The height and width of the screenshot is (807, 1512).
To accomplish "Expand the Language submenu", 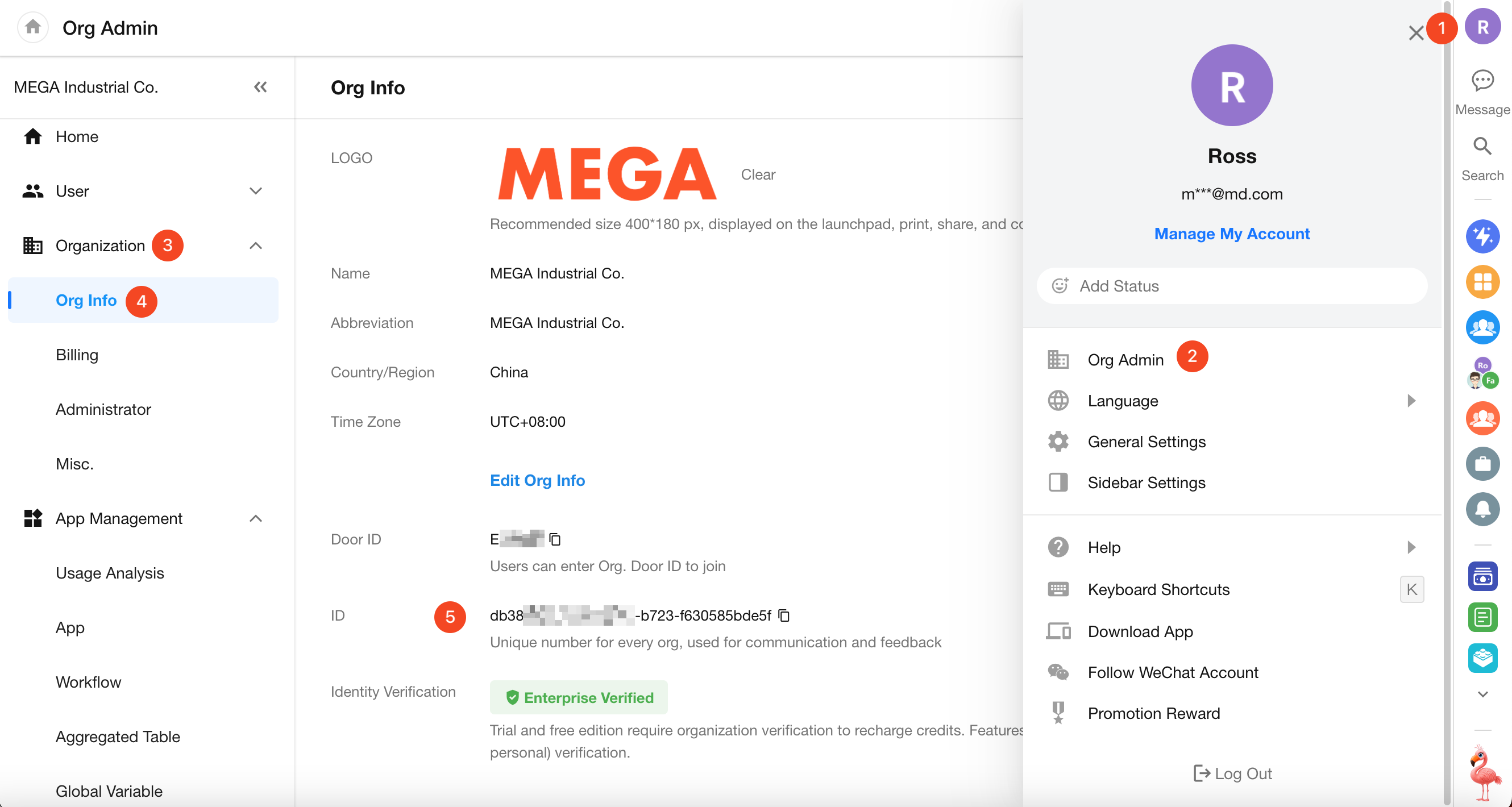I will point(1411,401).
